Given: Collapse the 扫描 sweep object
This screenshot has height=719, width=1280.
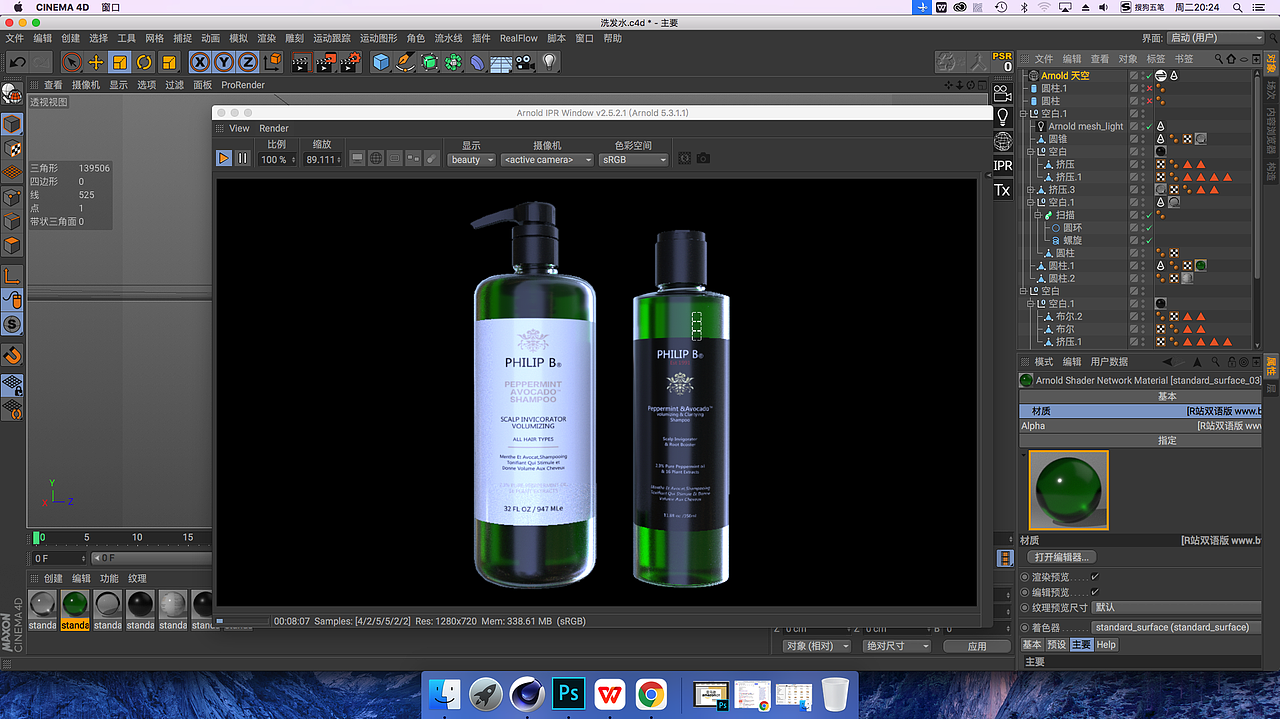Looking at the screenshot, I should click(1038, 215).
